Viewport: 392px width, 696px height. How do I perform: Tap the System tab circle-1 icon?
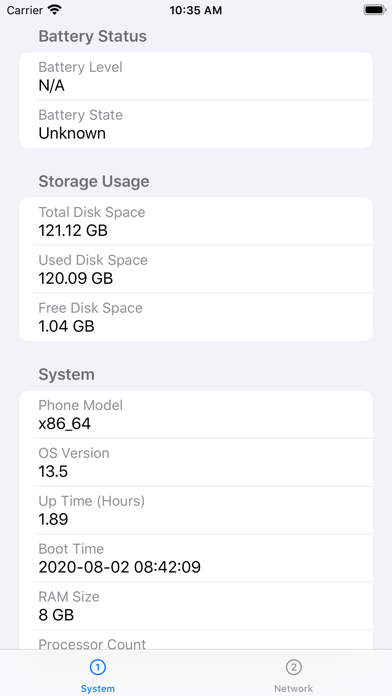pos(98,667)
